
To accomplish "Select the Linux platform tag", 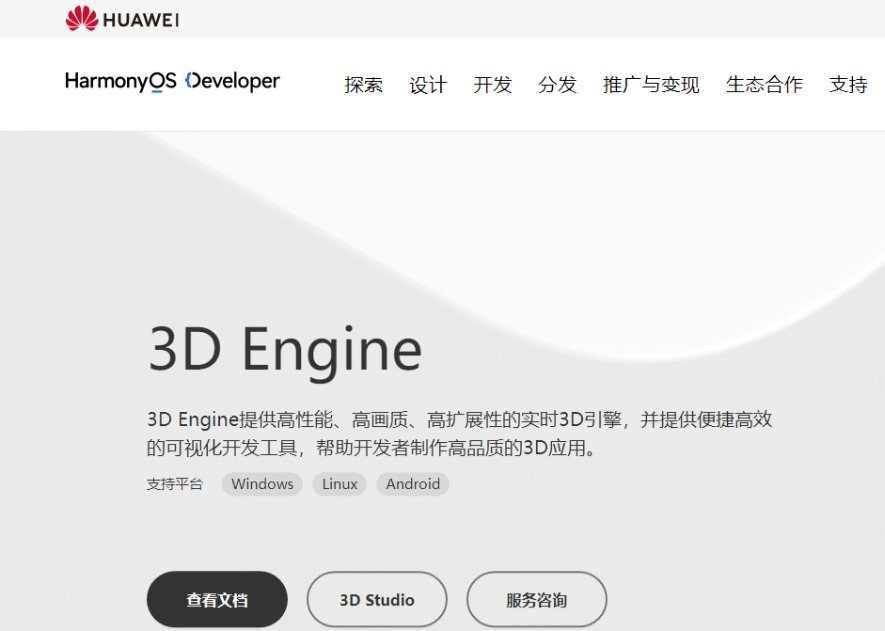I will [x=339, y=484].
